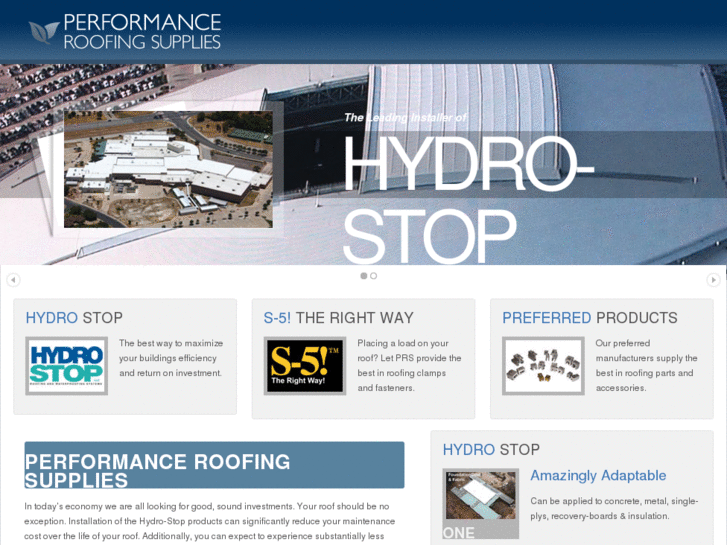This screenshot has height=545, width=727.
Task: Open the S-5! THE RIGHT WAY heading
Action: click(x=338, y=318)
